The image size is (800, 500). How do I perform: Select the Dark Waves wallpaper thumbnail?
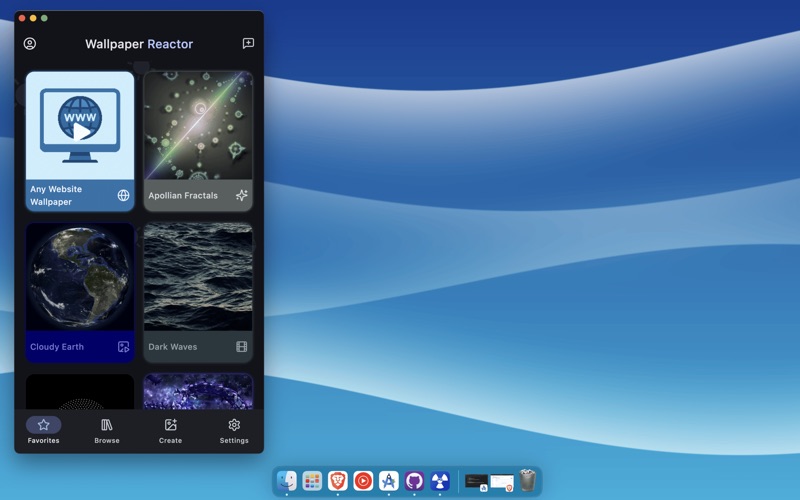(x=198, y=277)
